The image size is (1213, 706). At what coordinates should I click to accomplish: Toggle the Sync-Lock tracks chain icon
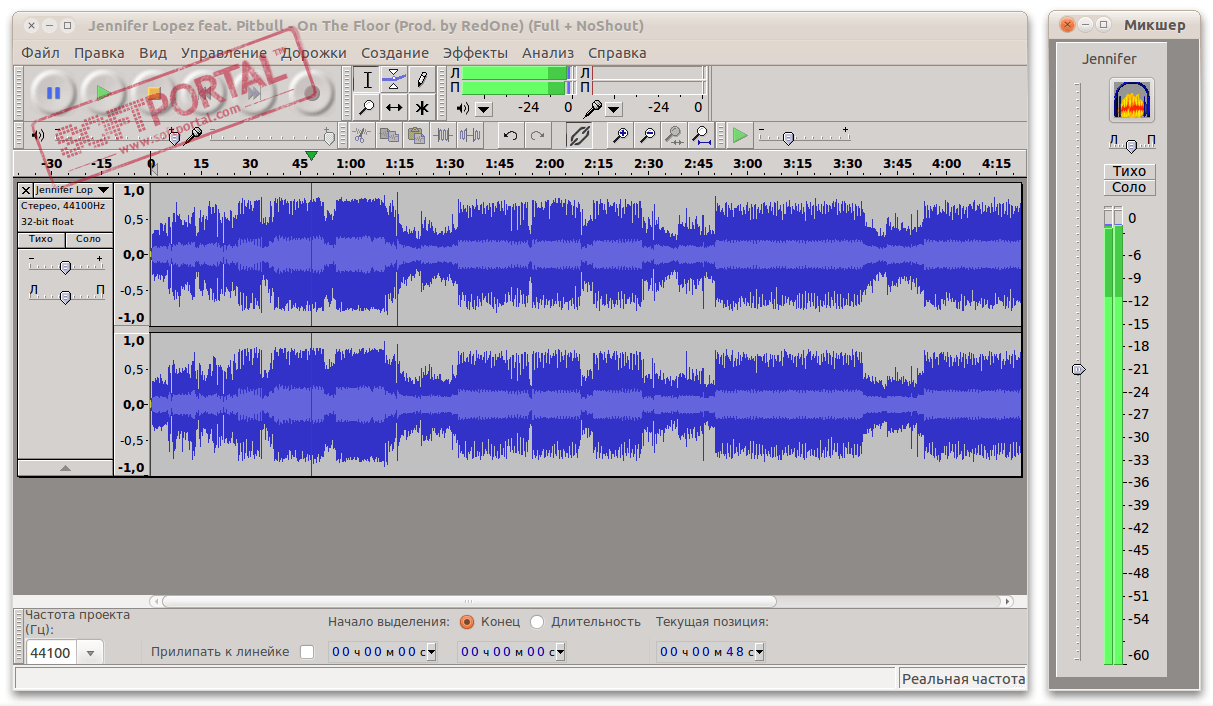579,135
